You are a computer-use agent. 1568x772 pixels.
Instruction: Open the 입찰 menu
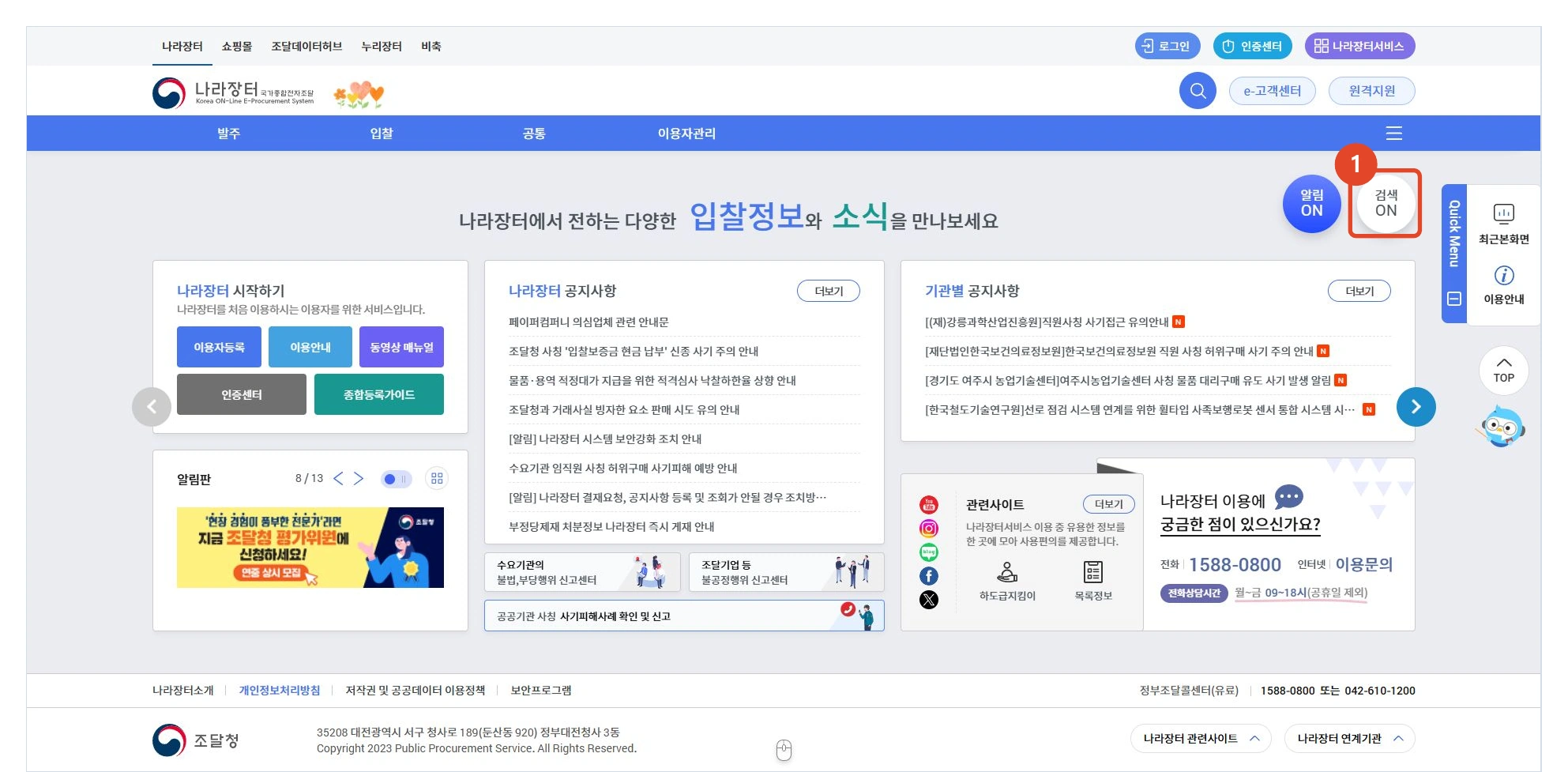[382, 134]
